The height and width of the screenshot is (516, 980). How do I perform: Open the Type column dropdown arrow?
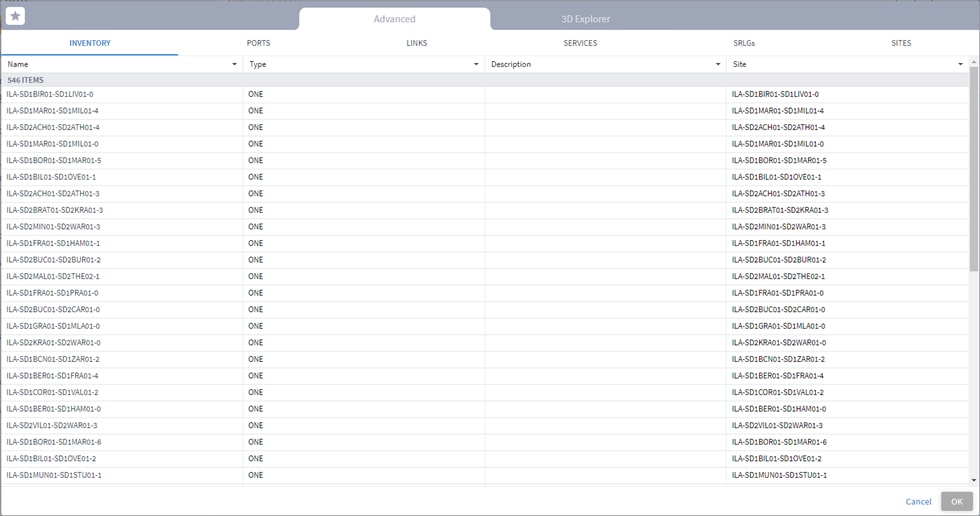[x=476, y=64]
